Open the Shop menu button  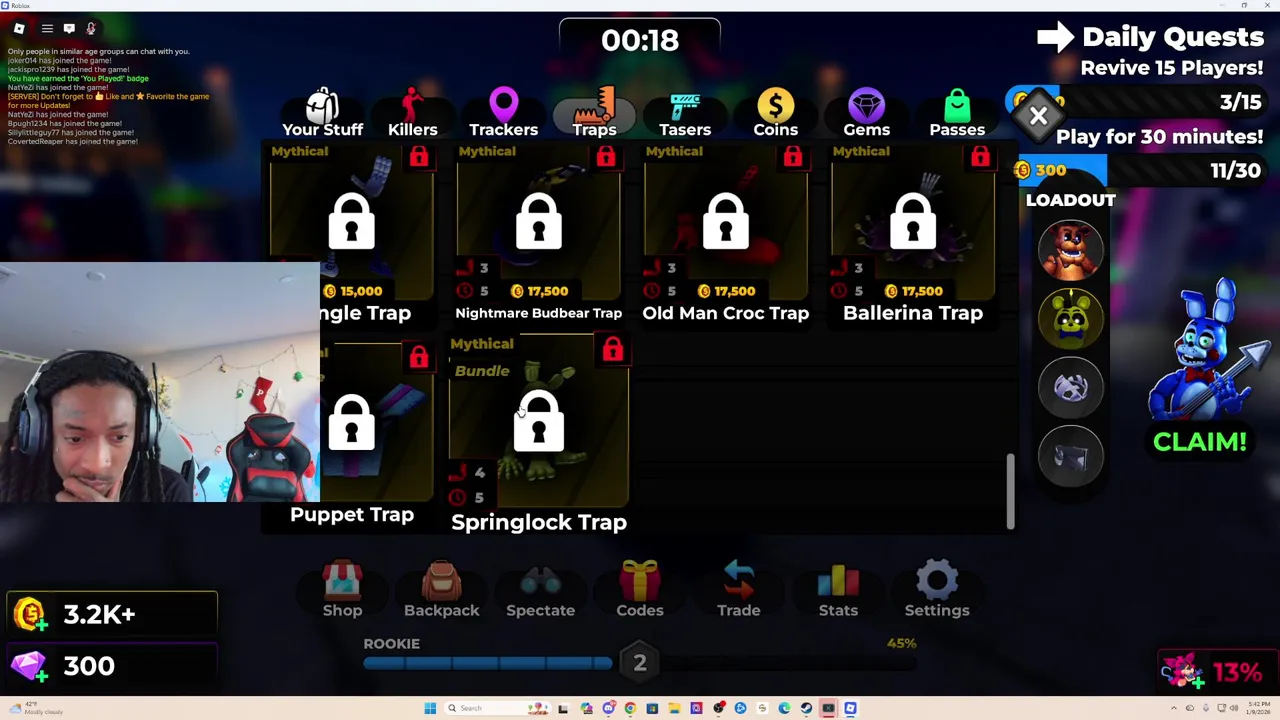coord(342,590)
